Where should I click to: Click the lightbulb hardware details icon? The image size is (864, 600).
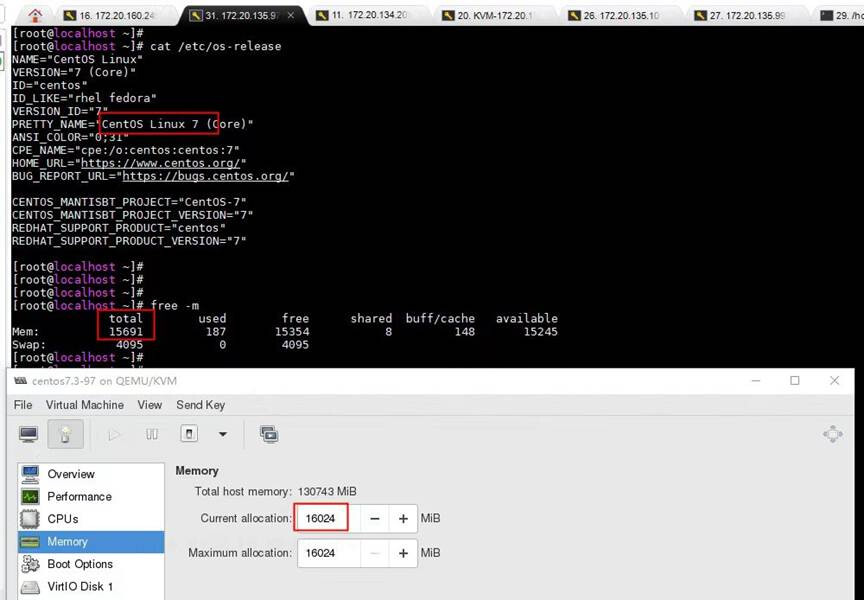click(x=66, y=434)
